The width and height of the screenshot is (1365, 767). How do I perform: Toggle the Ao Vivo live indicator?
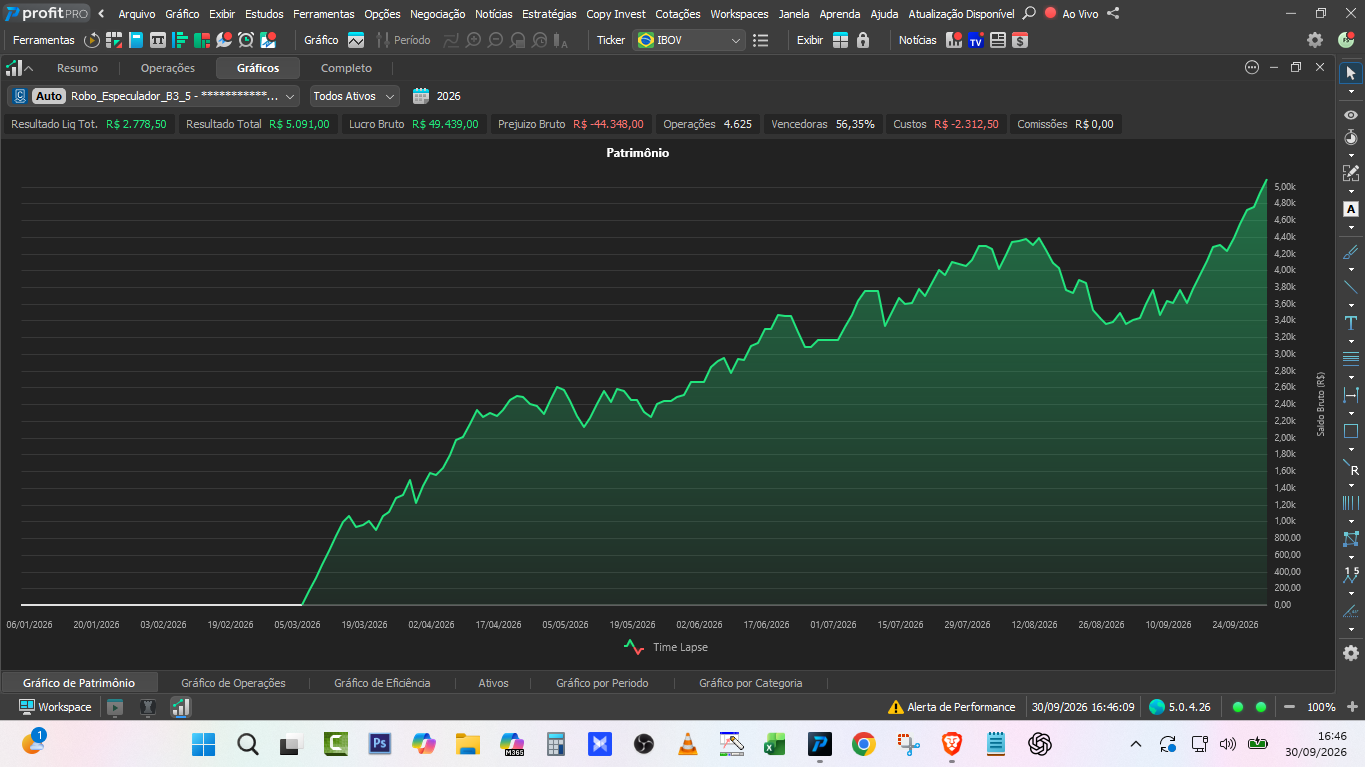(1071, 14)
